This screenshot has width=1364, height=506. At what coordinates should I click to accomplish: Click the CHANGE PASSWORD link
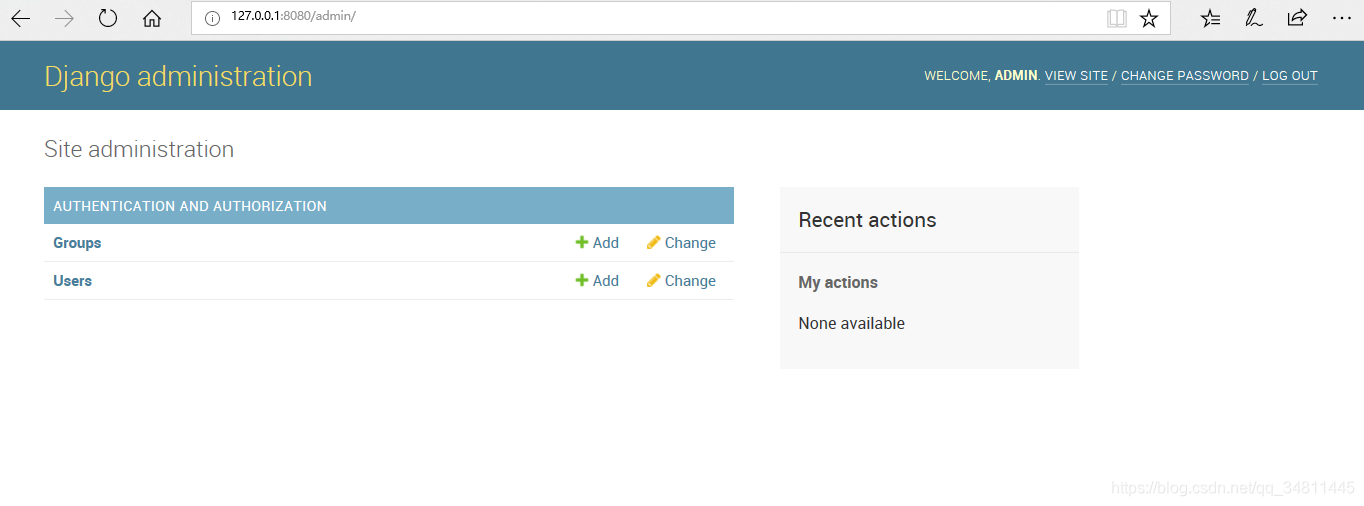coord(1184,76)
